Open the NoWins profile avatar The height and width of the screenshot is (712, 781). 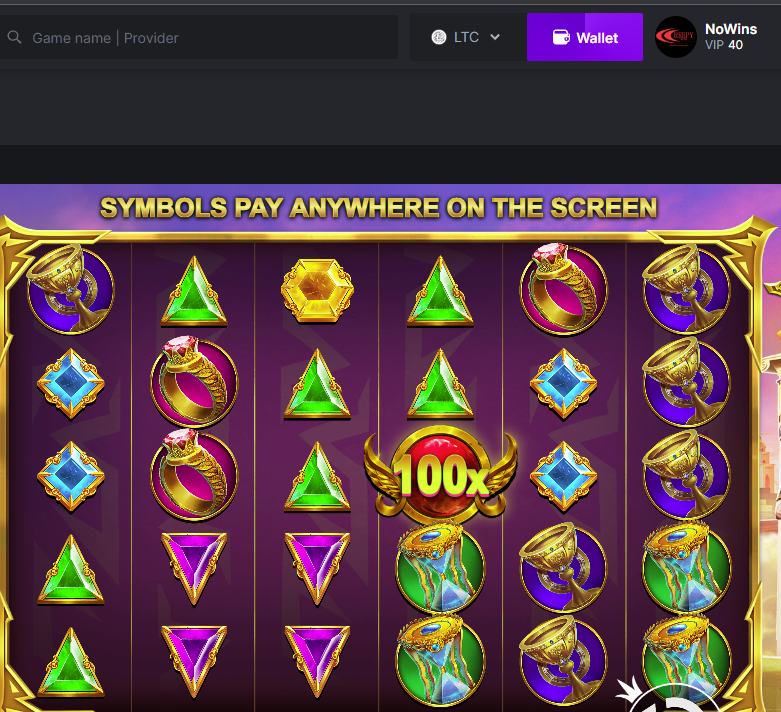click(675, 37)
